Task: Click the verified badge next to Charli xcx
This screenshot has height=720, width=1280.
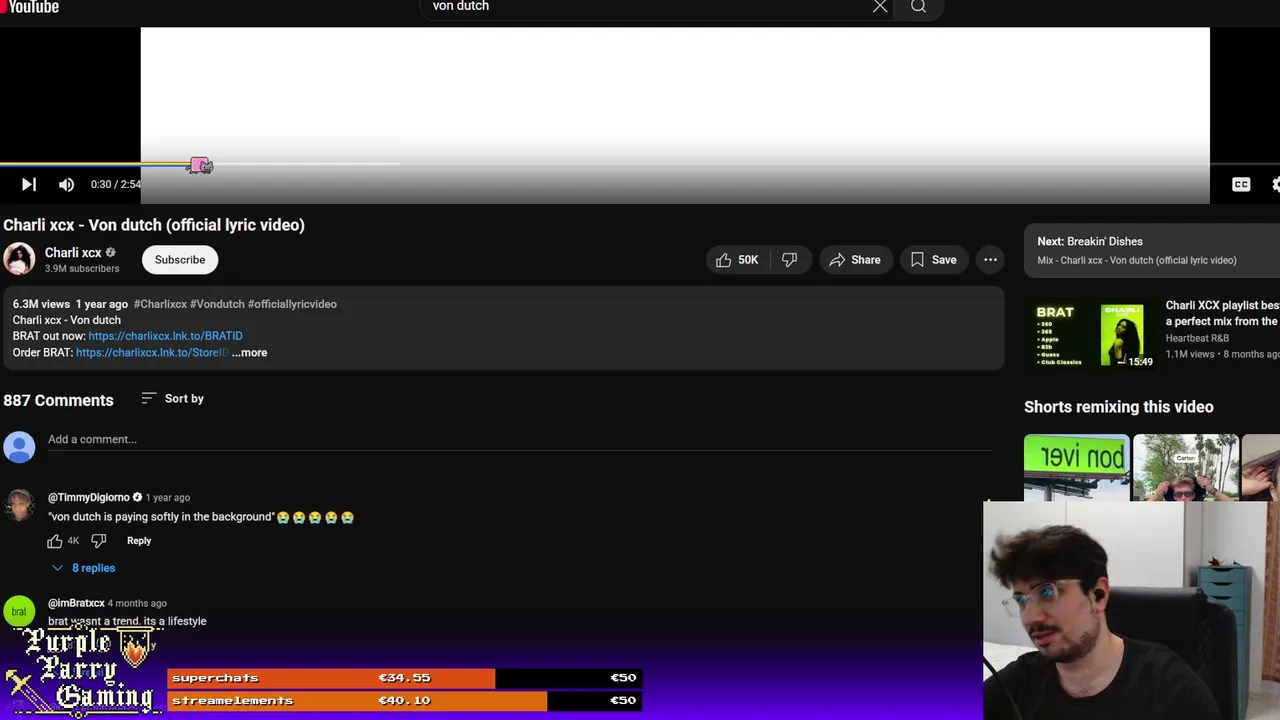Action: click(110, 253)
